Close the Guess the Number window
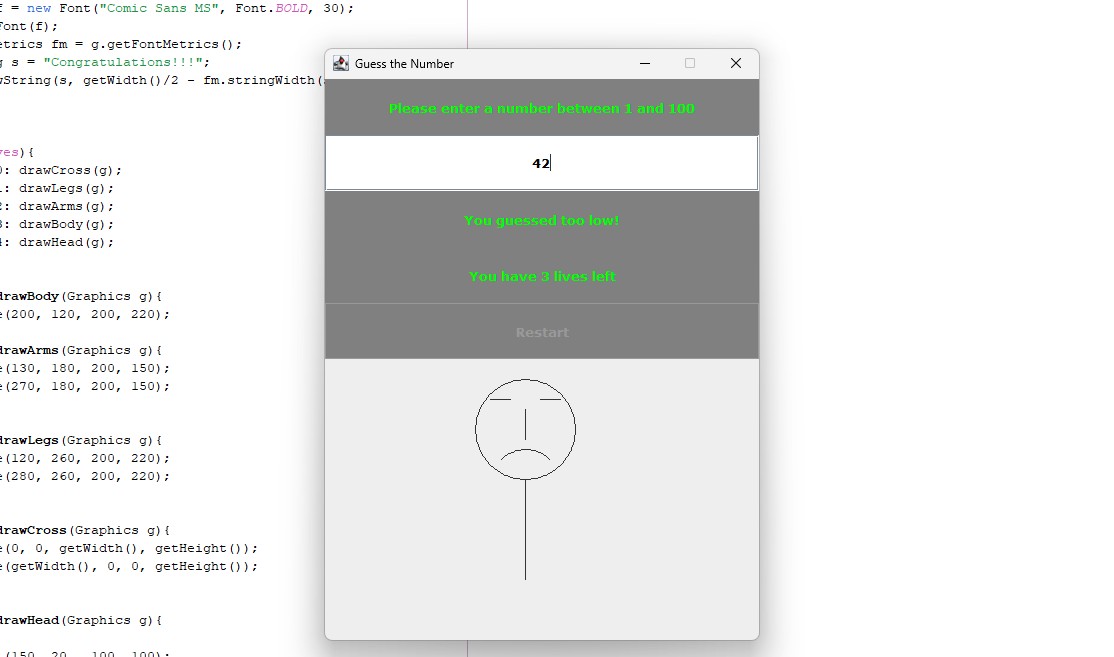Screen dimensions: 1114x657 click(736, 63)
